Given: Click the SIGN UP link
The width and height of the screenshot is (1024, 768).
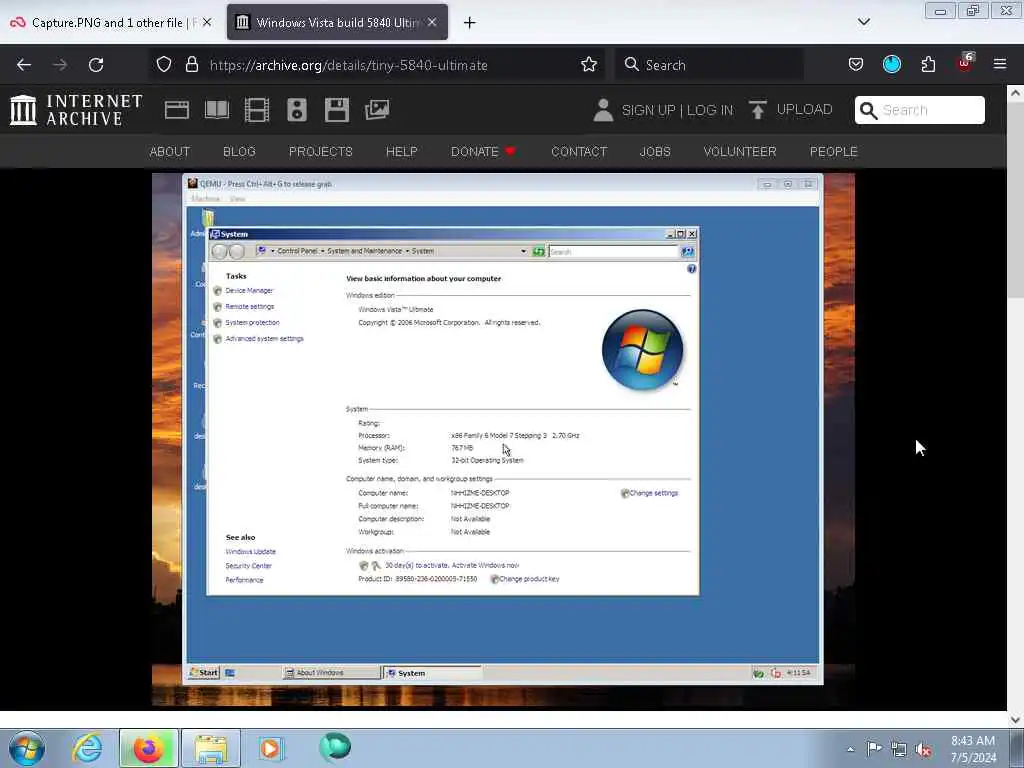Looking at the screenshot, I should [648, 110].
